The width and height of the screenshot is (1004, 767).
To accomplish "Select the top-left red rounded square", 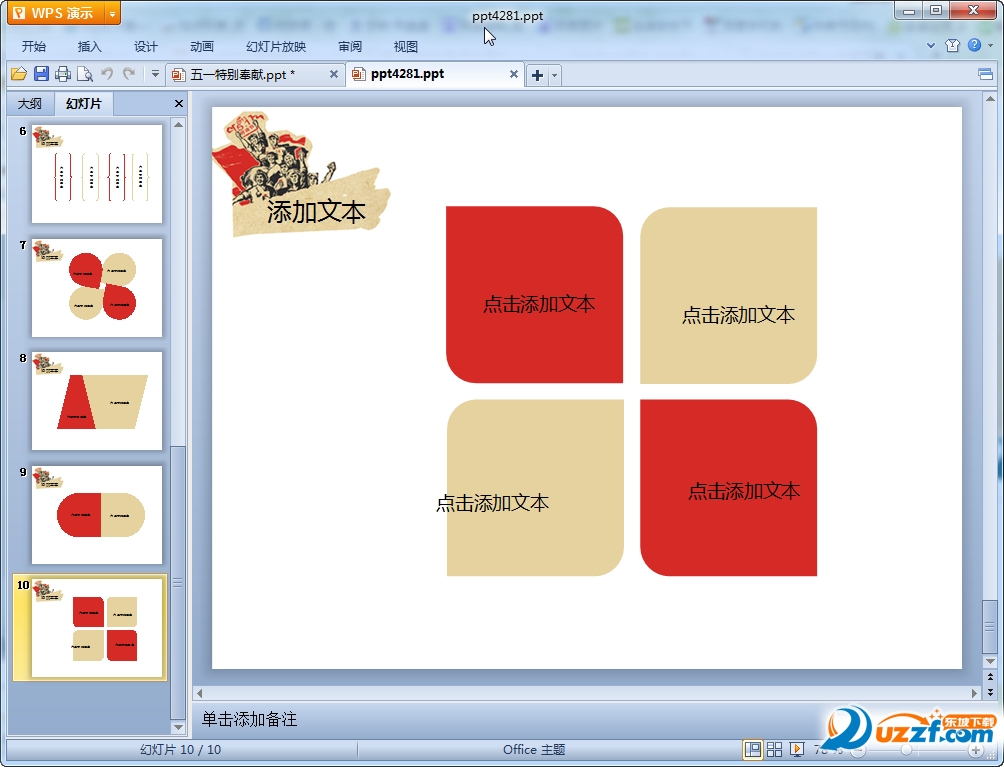I will click(535, 295).
